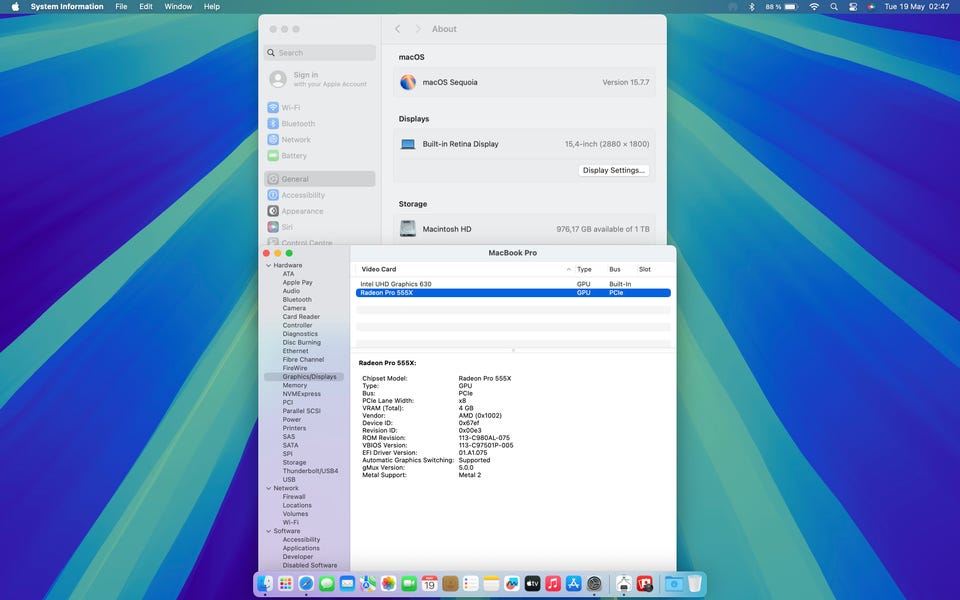Image resolution: width=960 pixels, height=600 pixels.
Task: Launch Freeform from the Dock
Action: [x=512, y=583]
